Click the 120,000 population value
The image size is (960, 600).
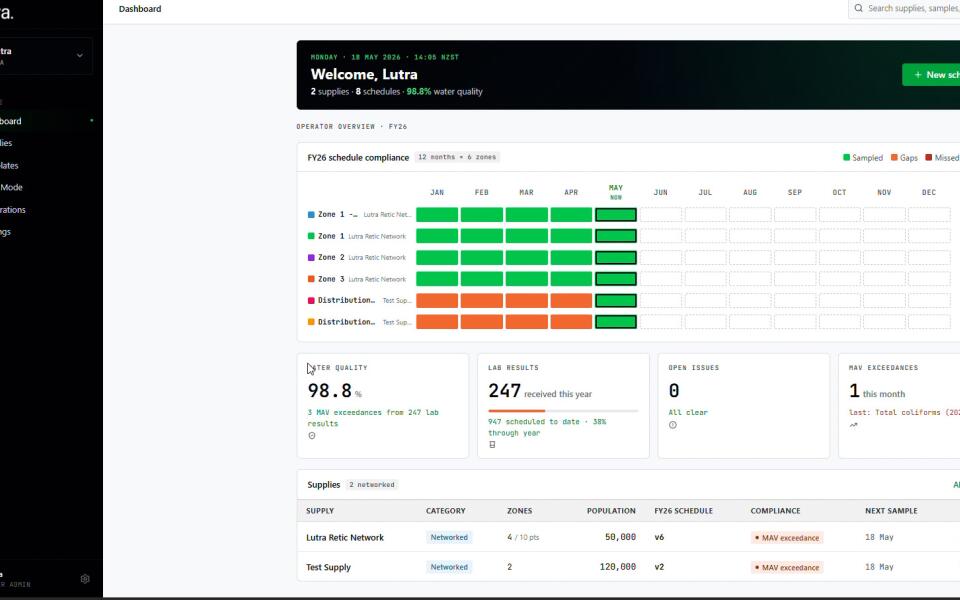point(618,567)
